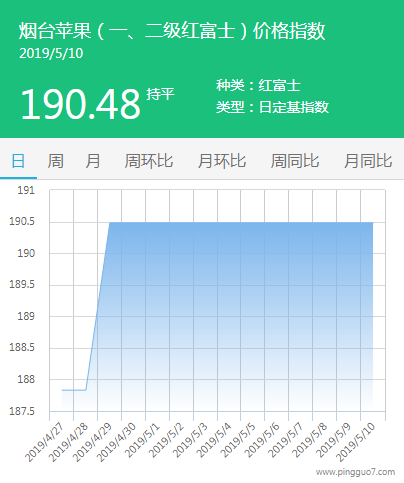Screen dimensions: 404x483
Task: Select the 日 daily tab
Action: pyautogui.click(x=18, y=161)
